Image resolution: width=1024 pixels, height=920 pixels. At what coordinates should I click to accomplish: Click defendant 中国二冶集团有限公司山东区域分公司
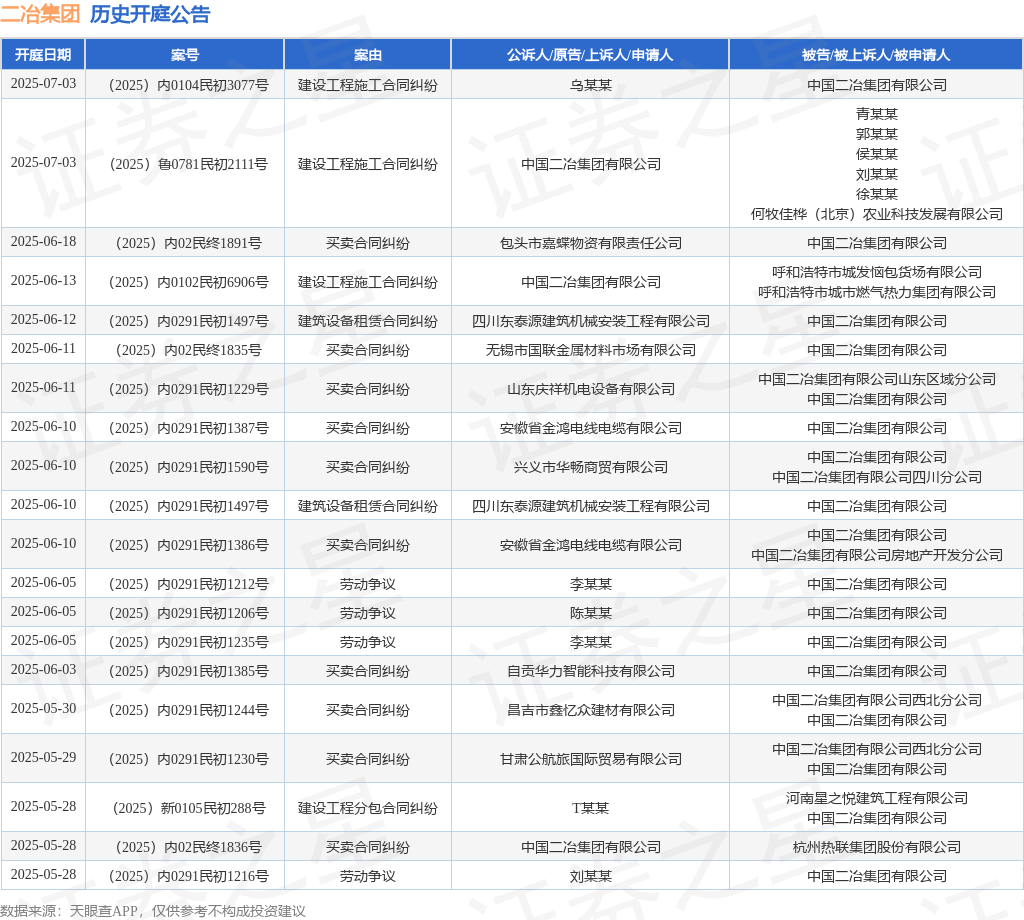(876, 379)
